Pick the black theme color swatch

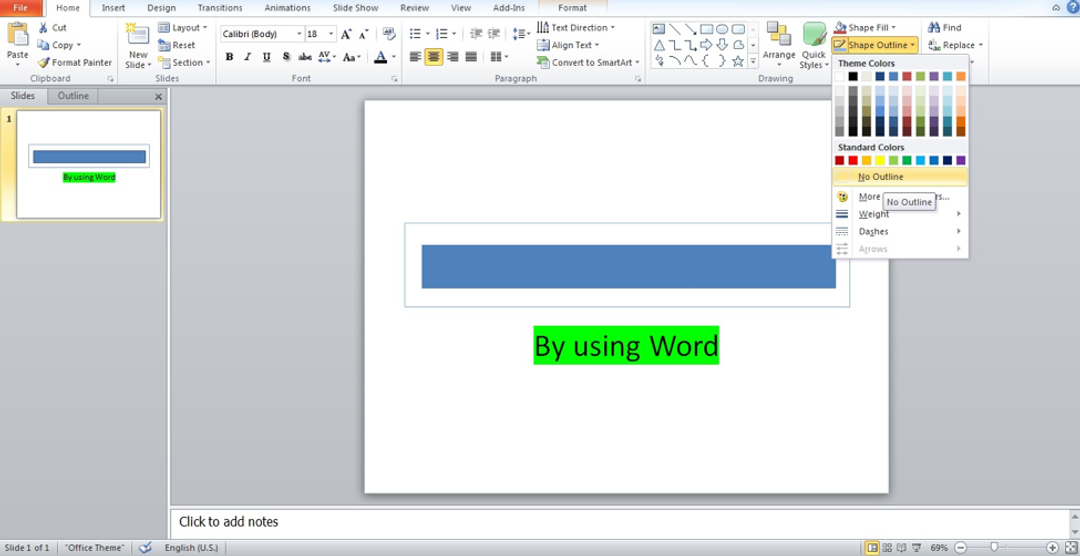[853, 76]
